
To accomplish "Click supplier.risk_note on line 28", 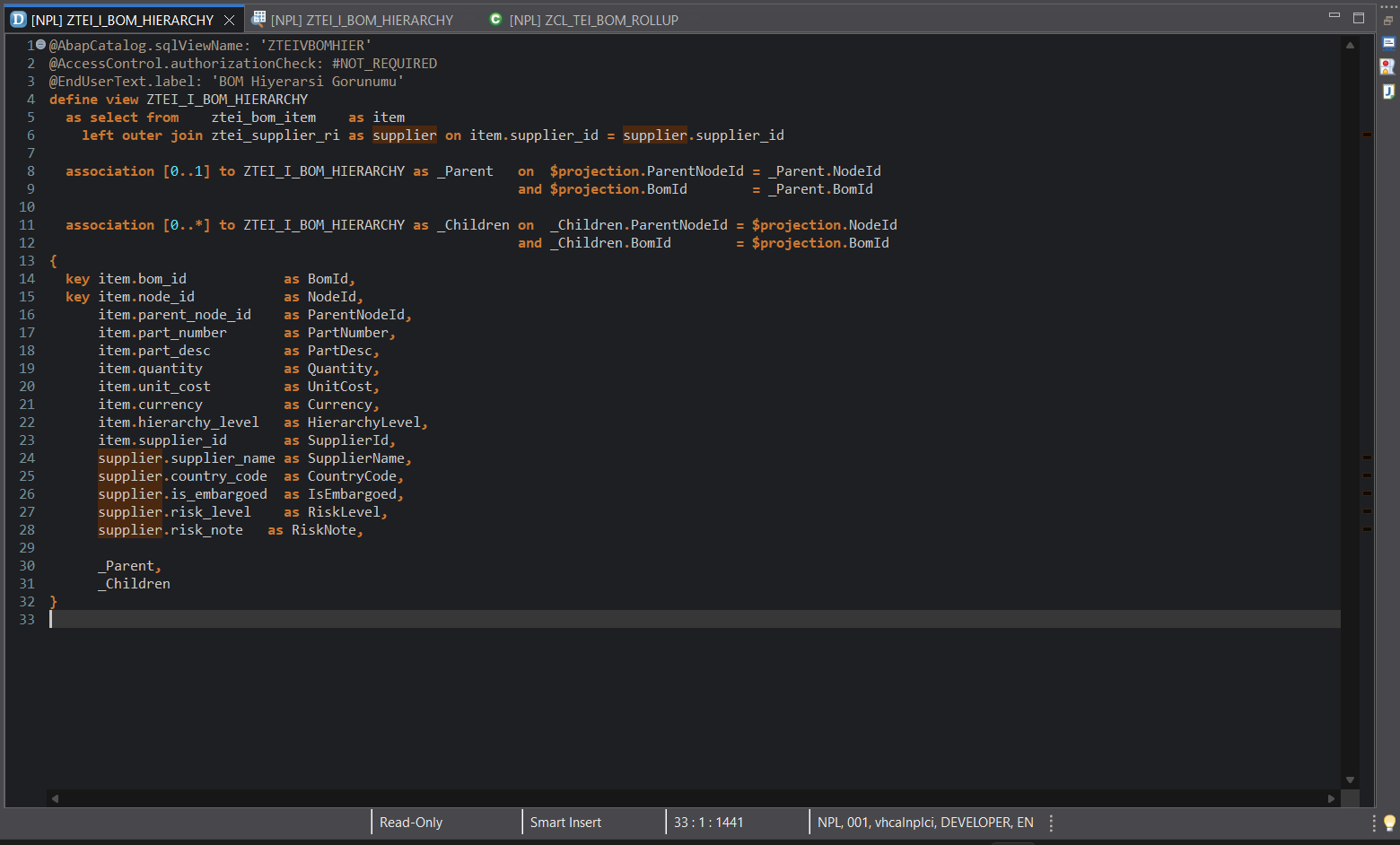I will (x=171, y=530).
